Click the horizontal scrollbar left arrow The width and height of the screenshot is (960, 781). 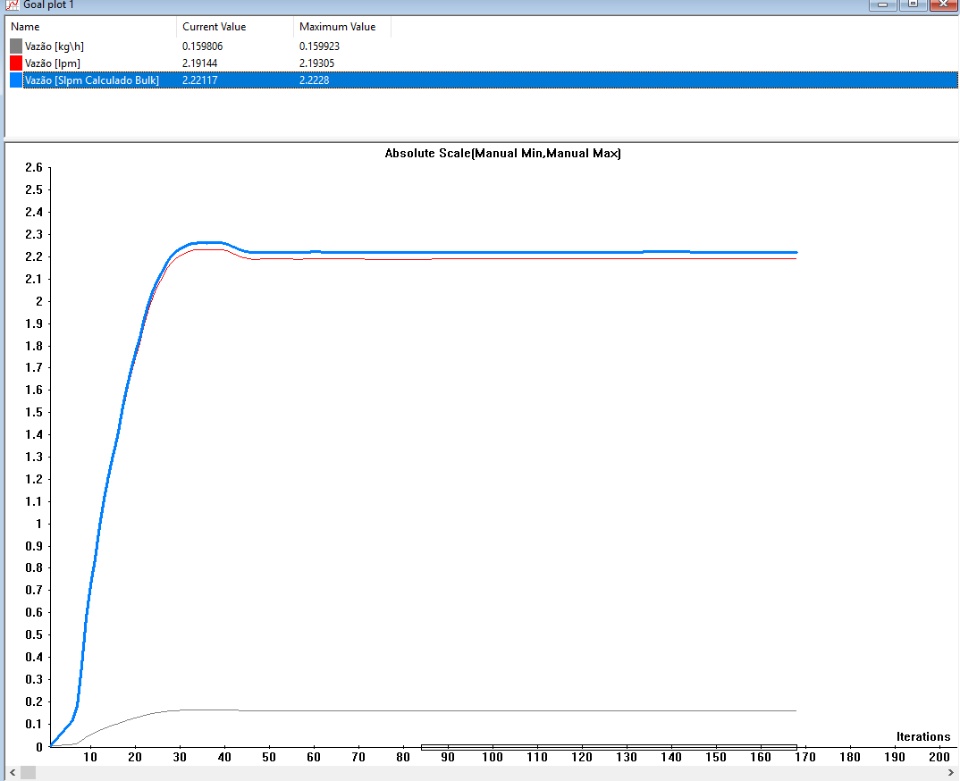click(12, 773)
